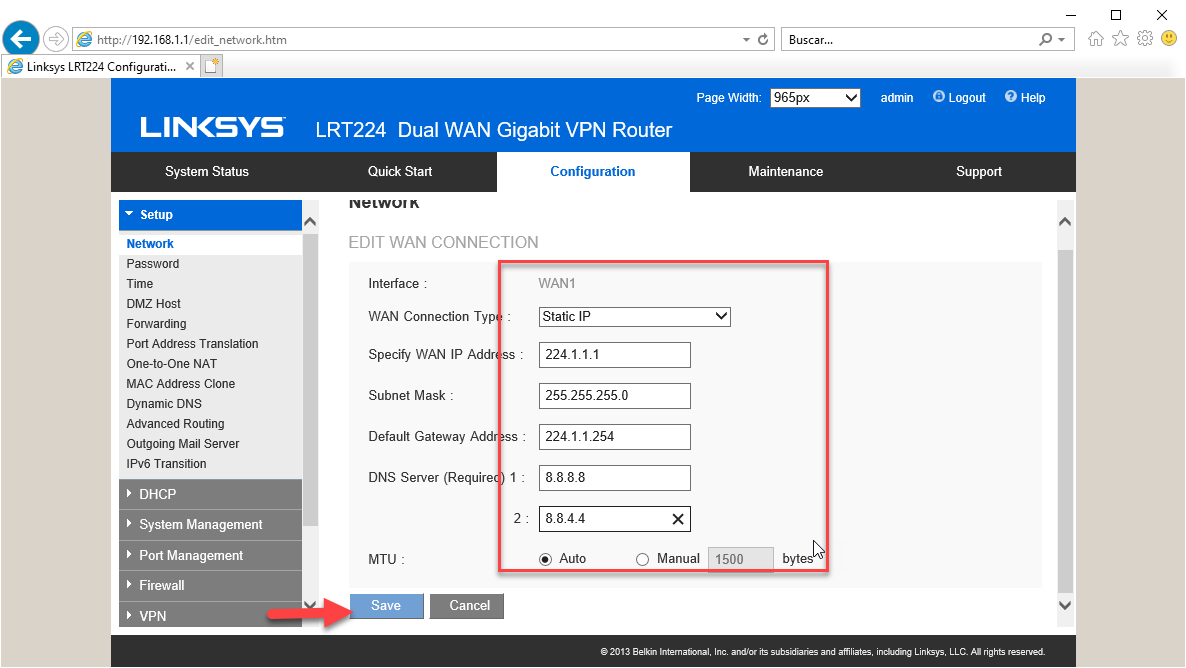Click the search magnifier icon
The image size is (1186, 668).
click(1046, 40)
